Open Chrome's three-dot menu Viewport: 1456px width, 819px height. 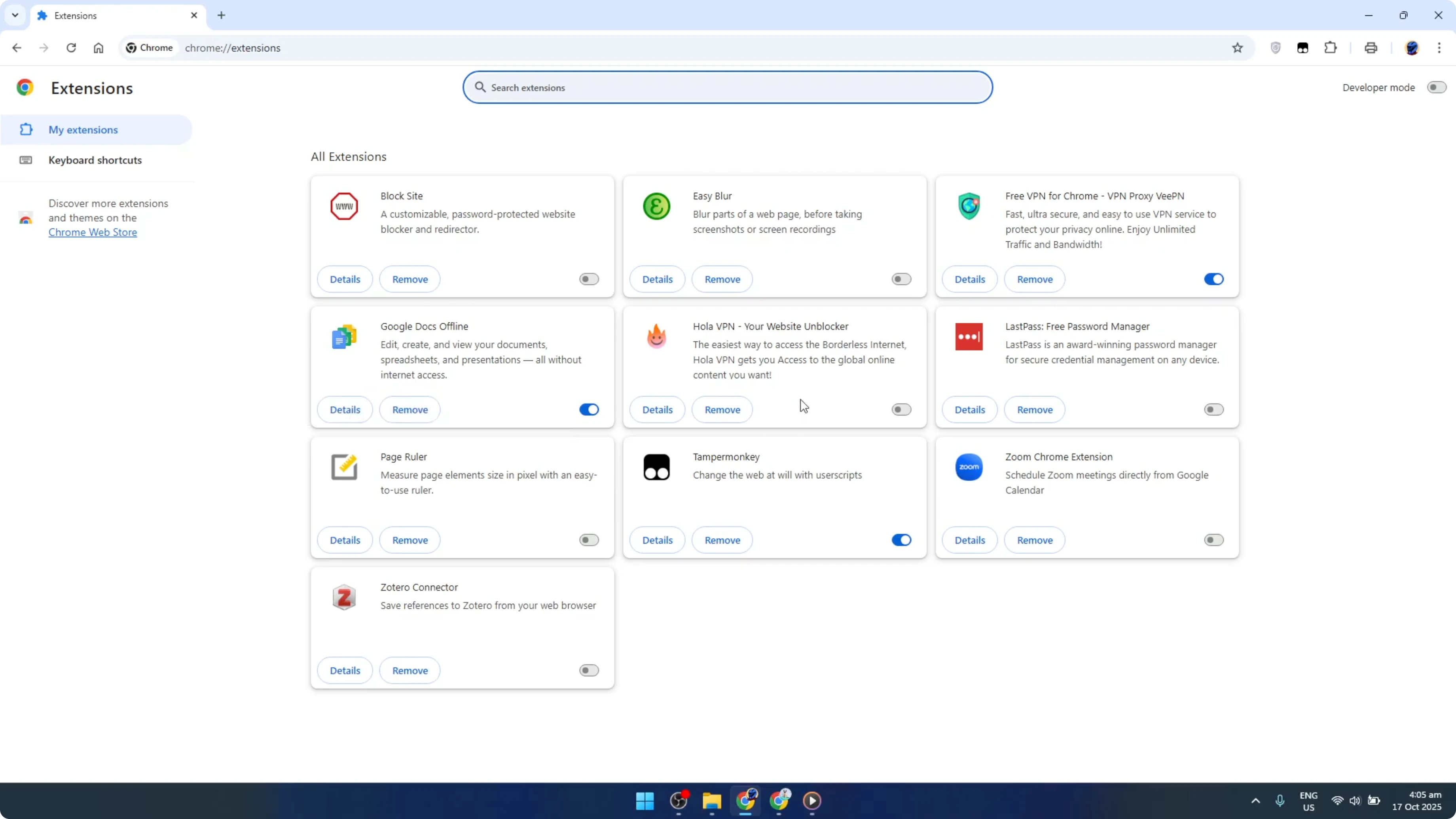[x=1439, y=48]
